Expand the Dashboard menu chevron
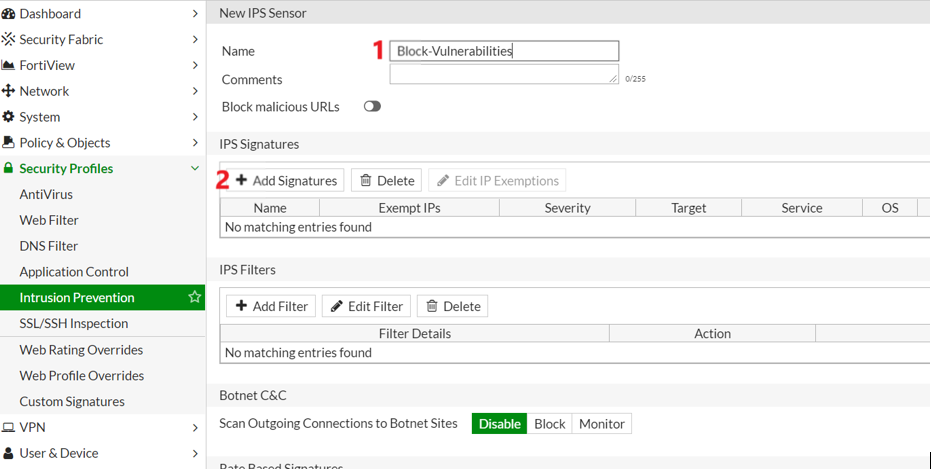This screenshot has height=469, width=932. click(195, 14)
